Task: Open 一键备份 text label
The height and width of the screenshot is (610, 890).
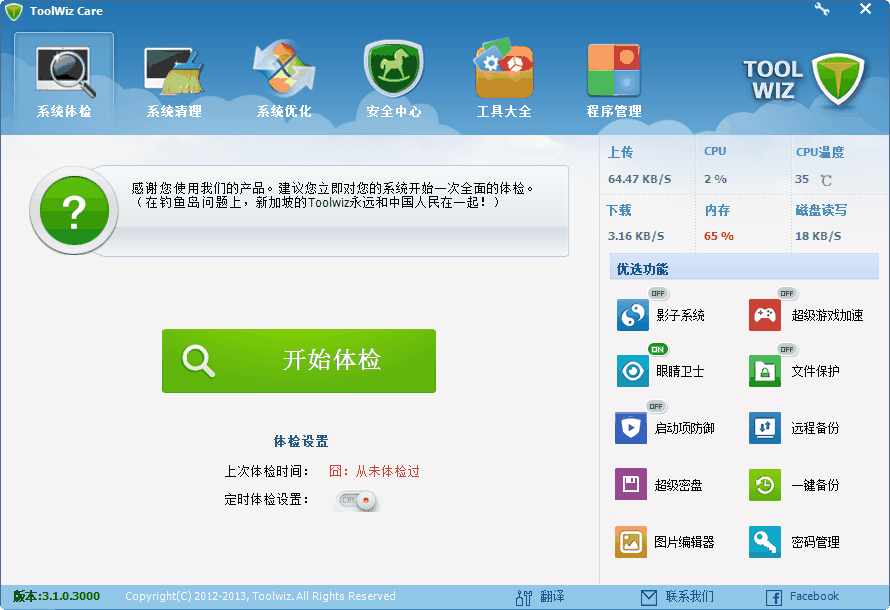Action: (815, 485)
